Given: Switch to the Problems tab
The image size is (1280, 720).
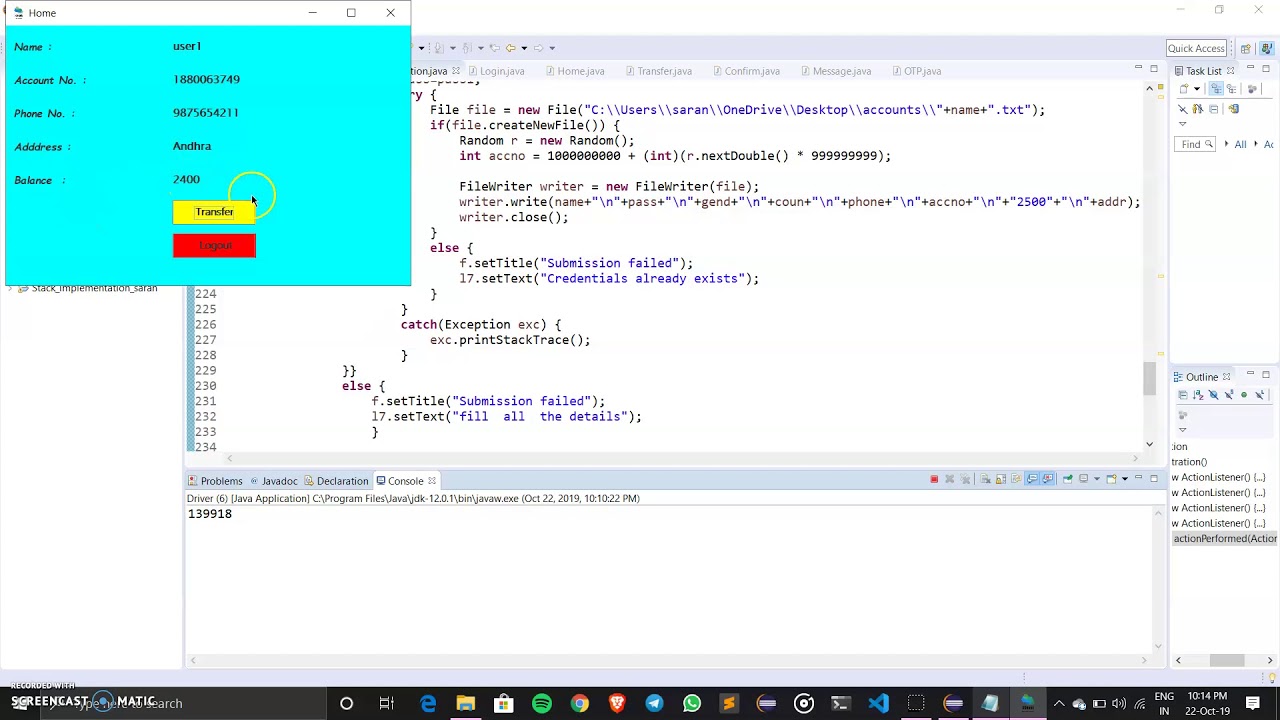Looking at the screenshot, I should click(x=214, y=481).
